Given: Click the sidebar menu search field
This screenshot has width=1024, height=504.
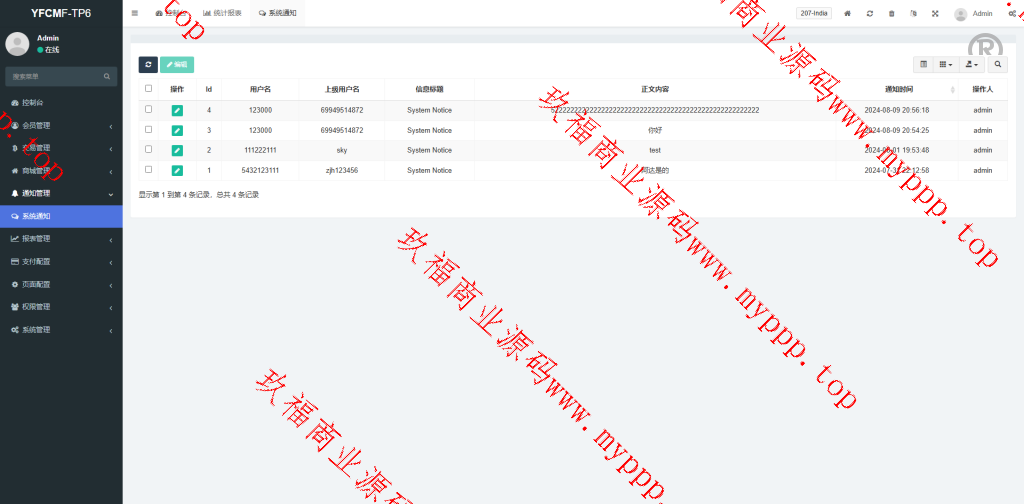Looking at the screenshot, I should tap(55, 76).
